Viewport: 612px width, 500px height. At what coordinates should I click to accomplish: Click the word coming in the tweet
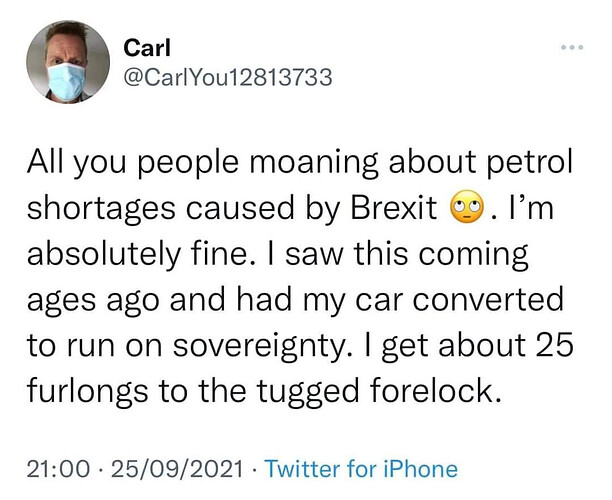click(x=473, y=254)
